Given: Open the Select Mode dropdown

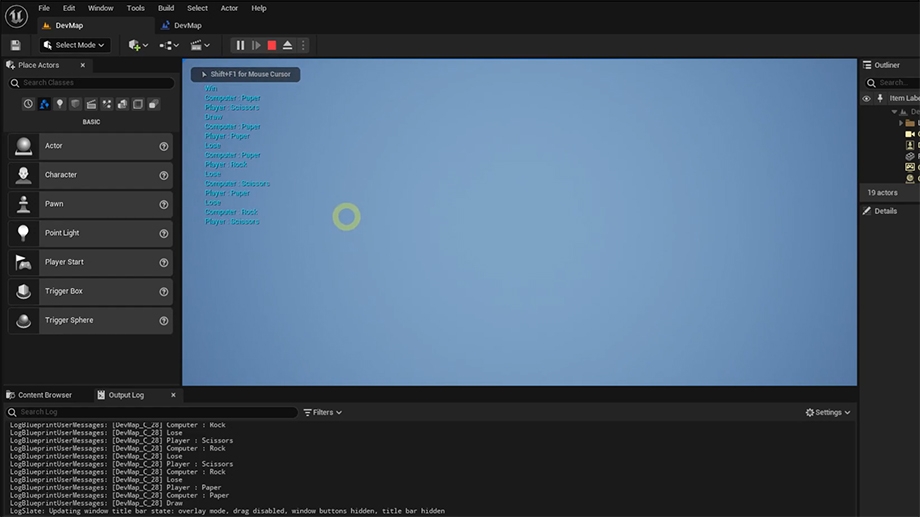Looking at the screenshot, I should [x=75, y=45].
